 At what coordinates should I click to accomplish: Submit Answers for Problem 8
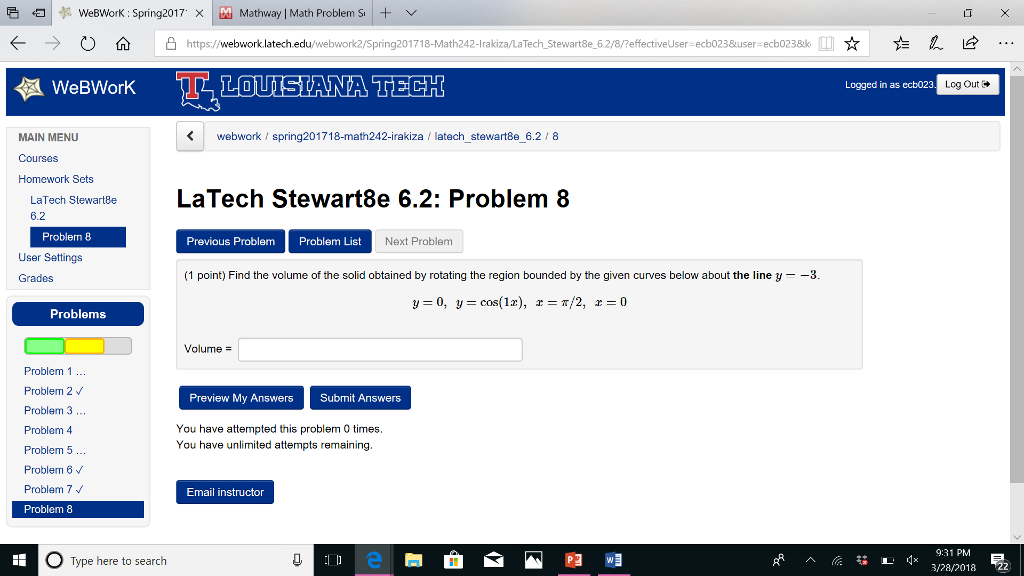tap(359, 397)
